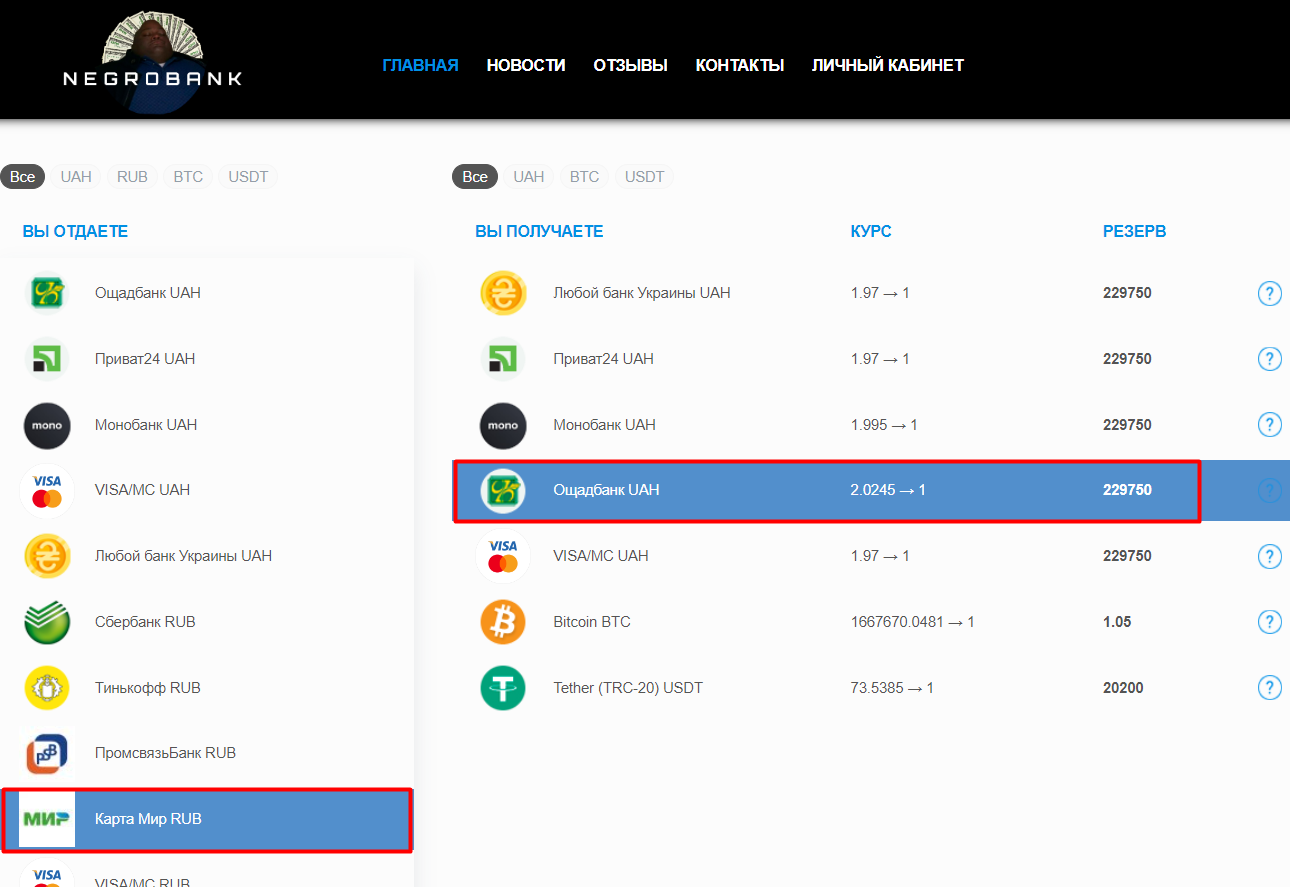1290x887 pixels.
Task: Select Тинькофф RUB to give
Action: pos(207,688)
